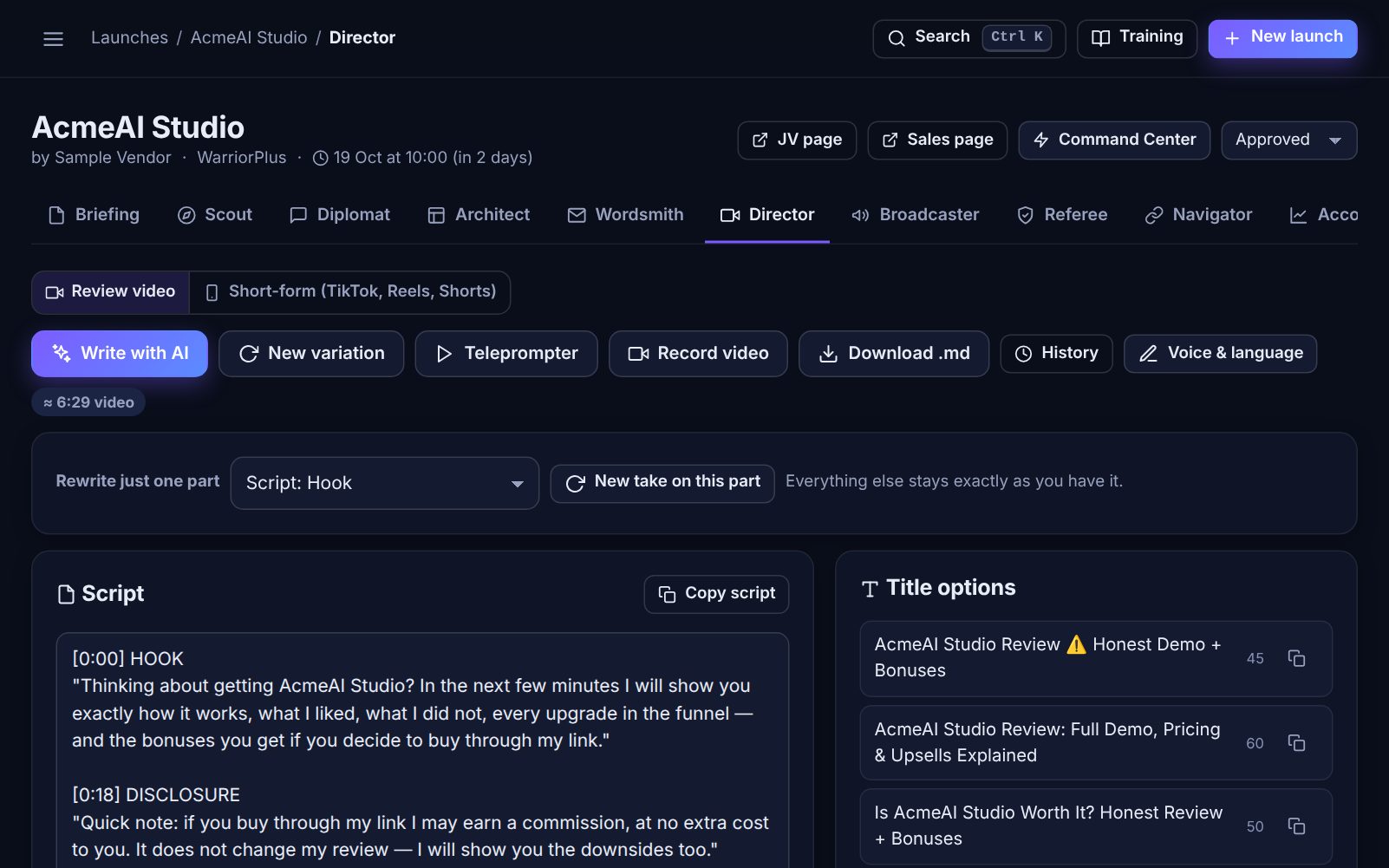Copy the 'Honest Demo + Bonuses' title
Screen dimensions: 1389x868
(1296, 658)
